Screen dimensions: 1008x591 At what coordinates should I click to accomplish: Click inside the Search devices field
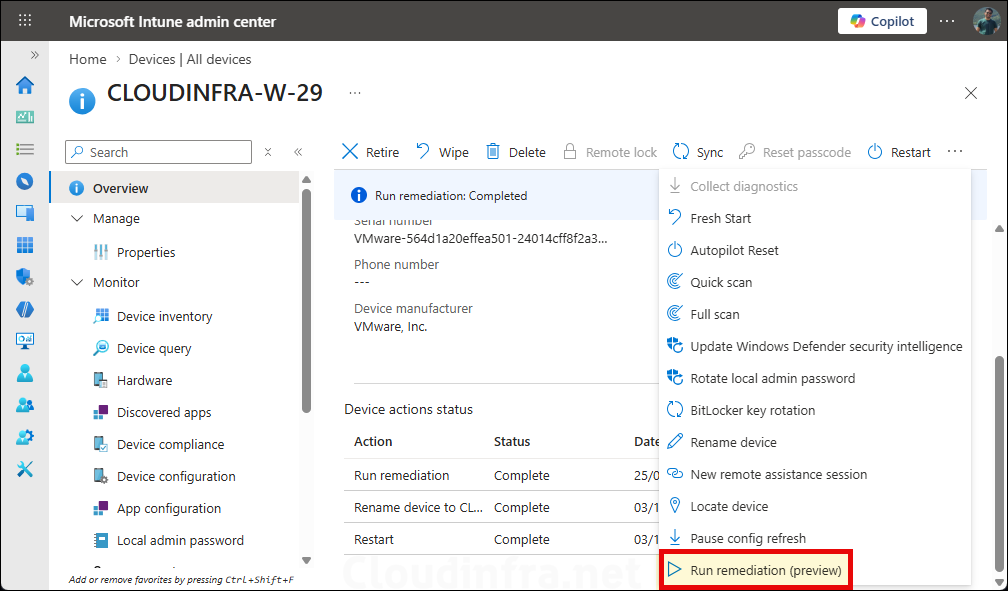pos(157,151)
